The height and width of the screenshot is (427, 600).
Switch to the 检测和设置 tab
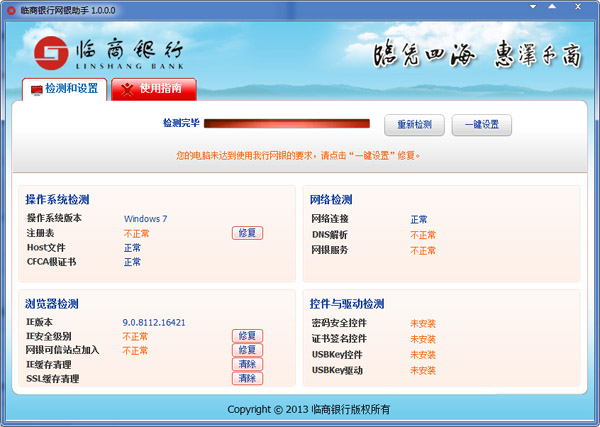[64, 89]
